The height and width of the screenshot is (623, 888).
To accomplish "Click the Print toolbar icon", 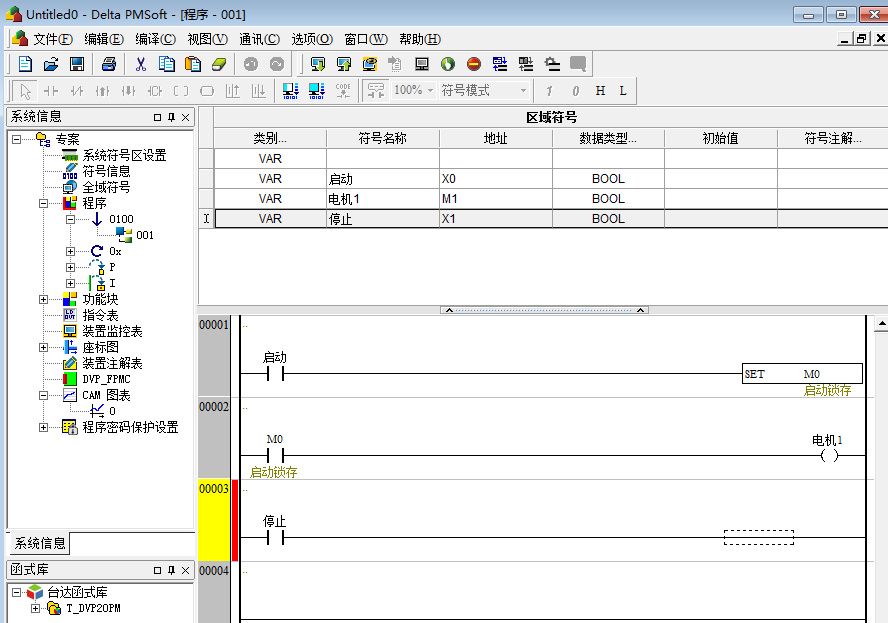I will tap(109, 64).
